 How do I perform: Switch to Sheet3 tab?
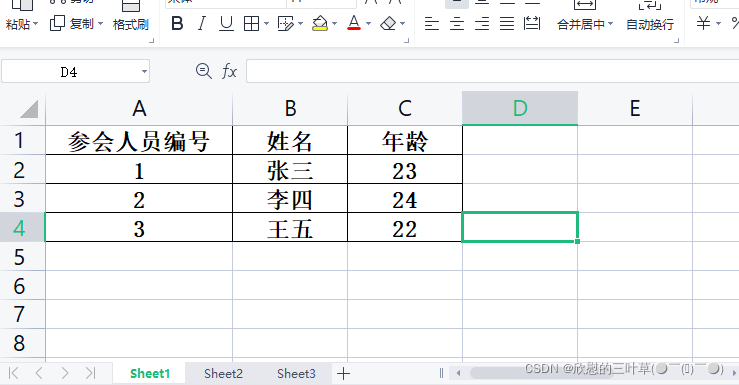tap(296, 374)
